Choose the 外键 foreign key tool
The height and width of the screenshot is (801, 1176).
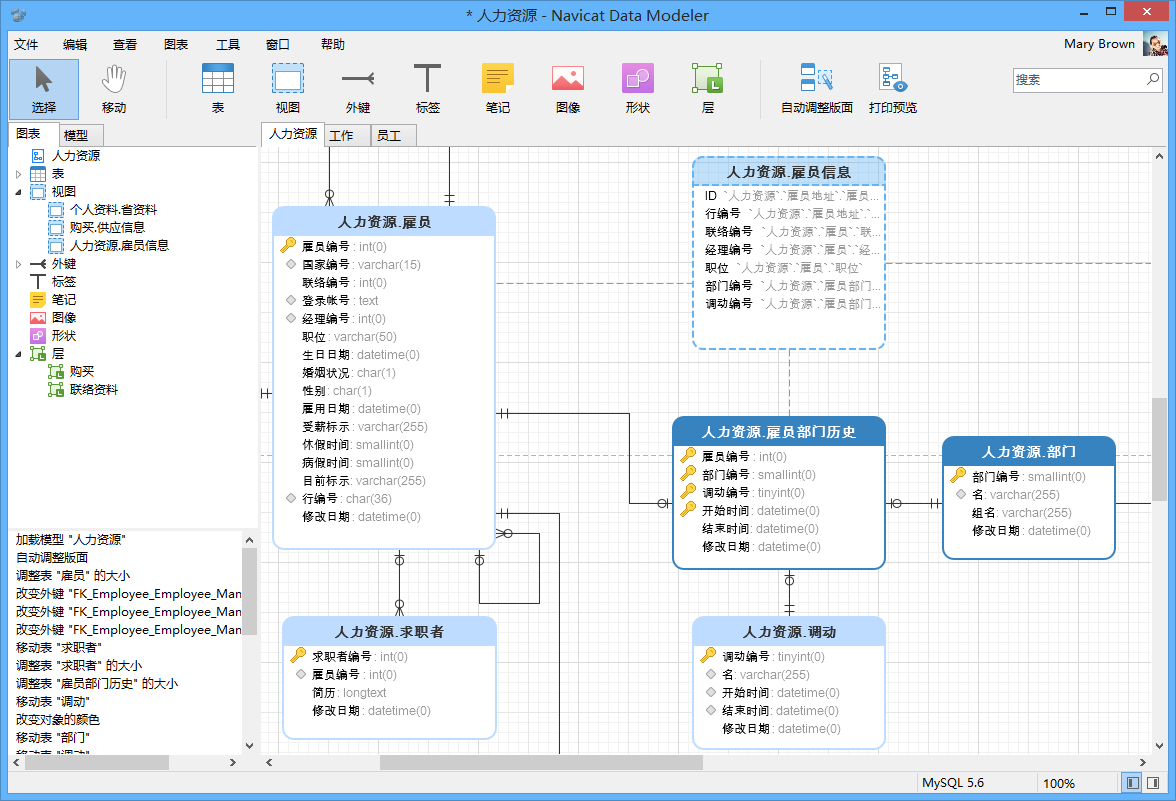pyautogui.click(x=358, y=89)
